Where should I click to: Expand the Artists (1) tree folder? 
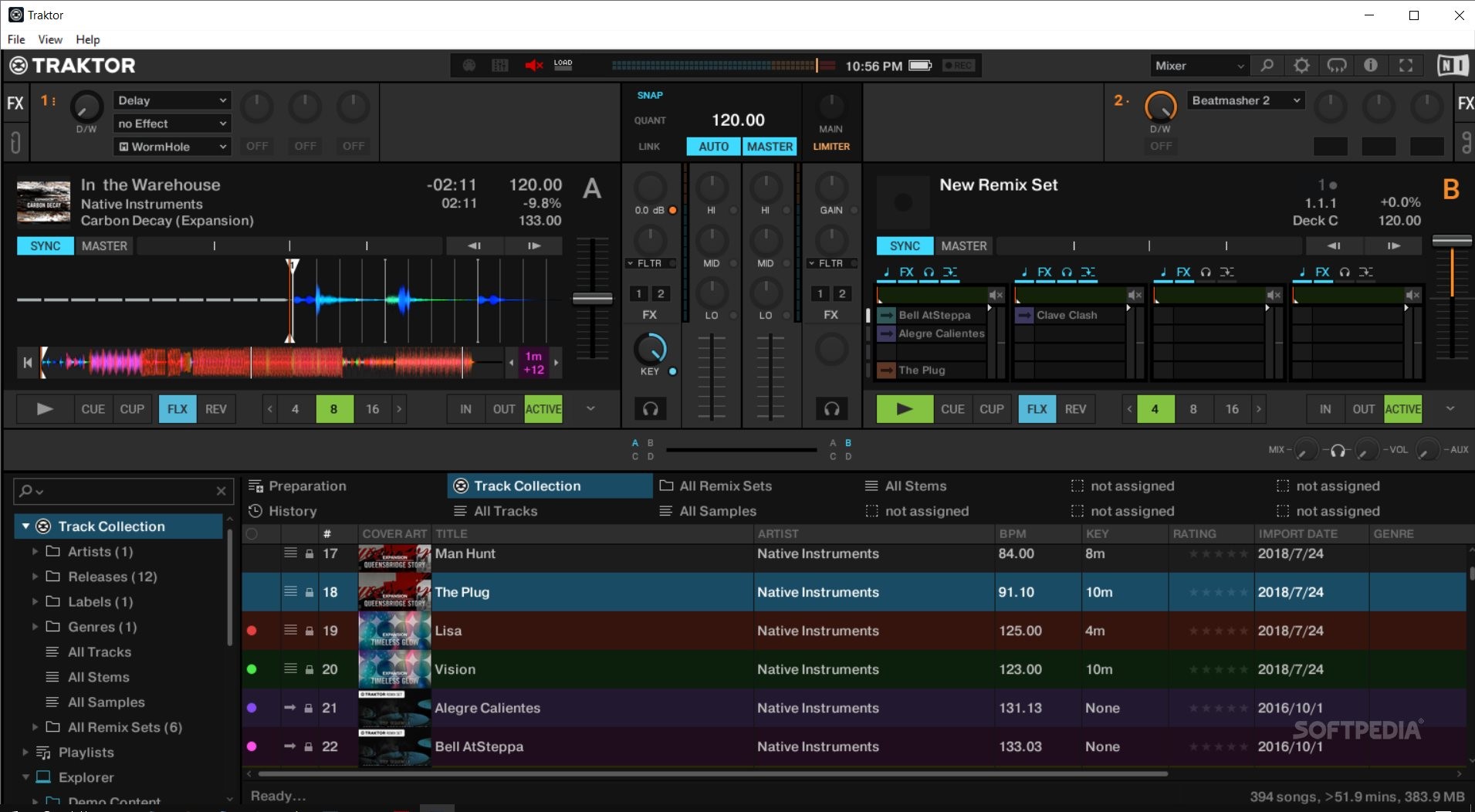click(x=35, y=551)
